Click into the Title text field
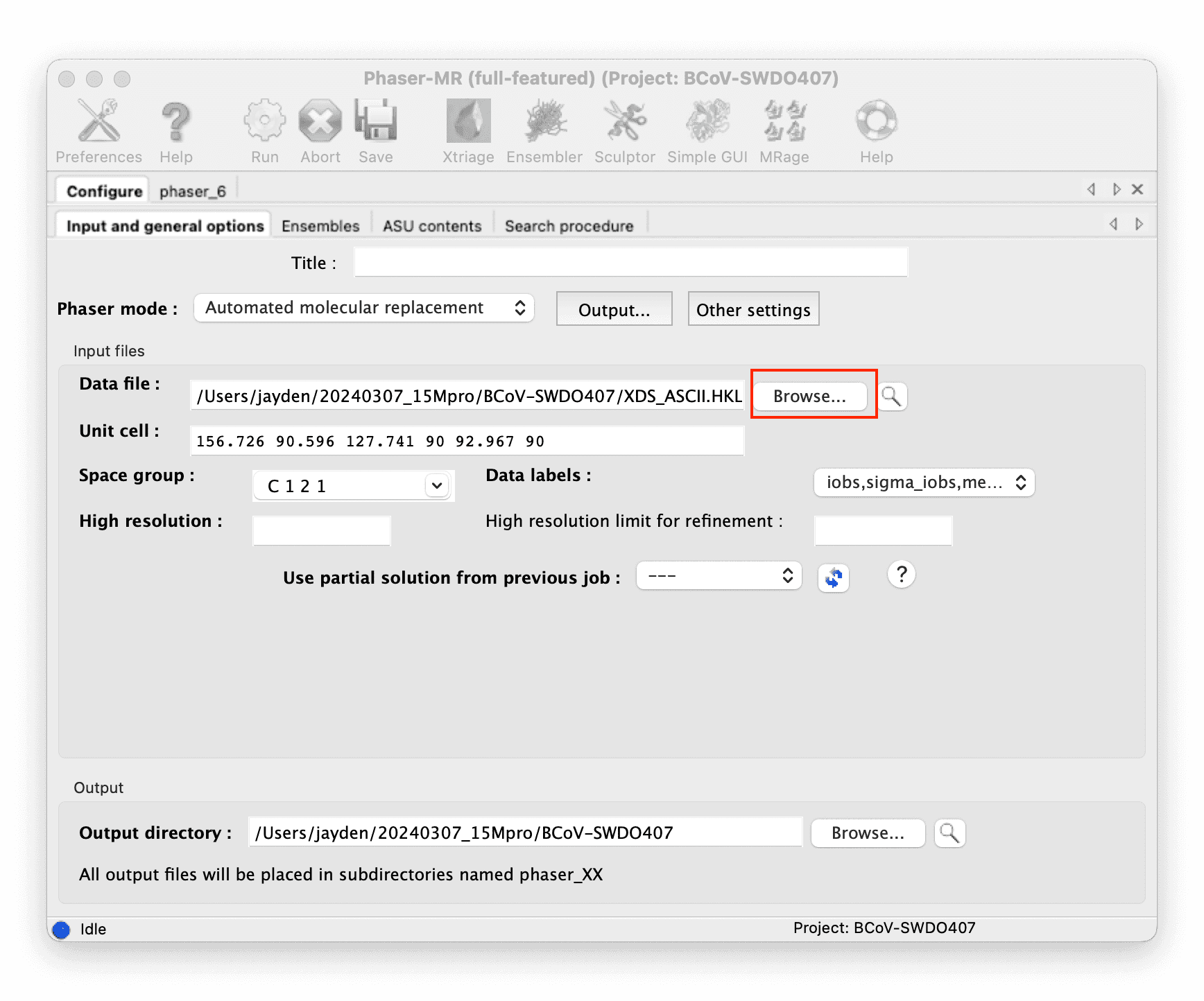The image size is (1204, 1001). point(631,263)
